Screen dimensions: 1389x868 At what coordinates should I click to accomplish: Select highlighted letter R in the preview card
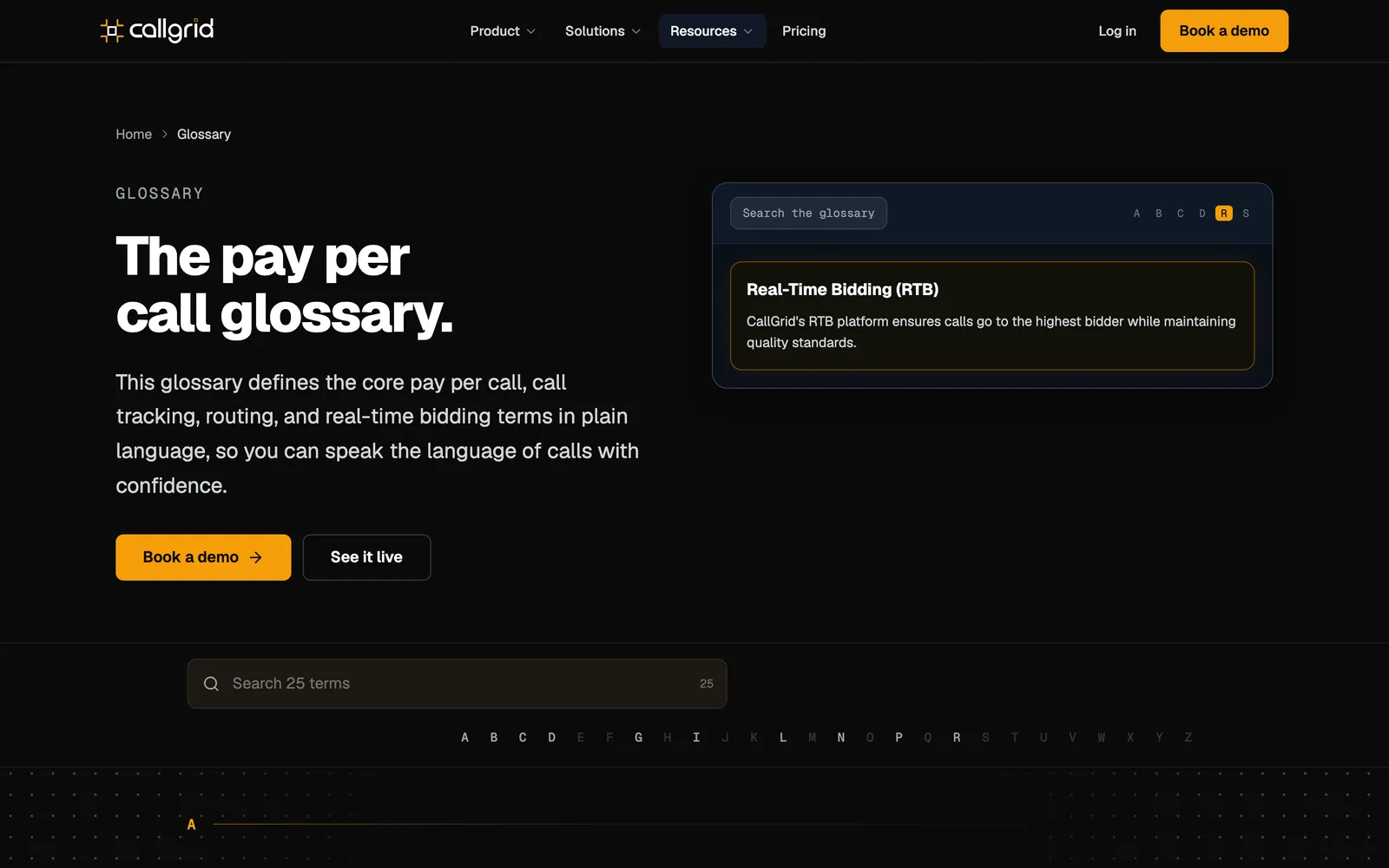[x=1224, y=214]
